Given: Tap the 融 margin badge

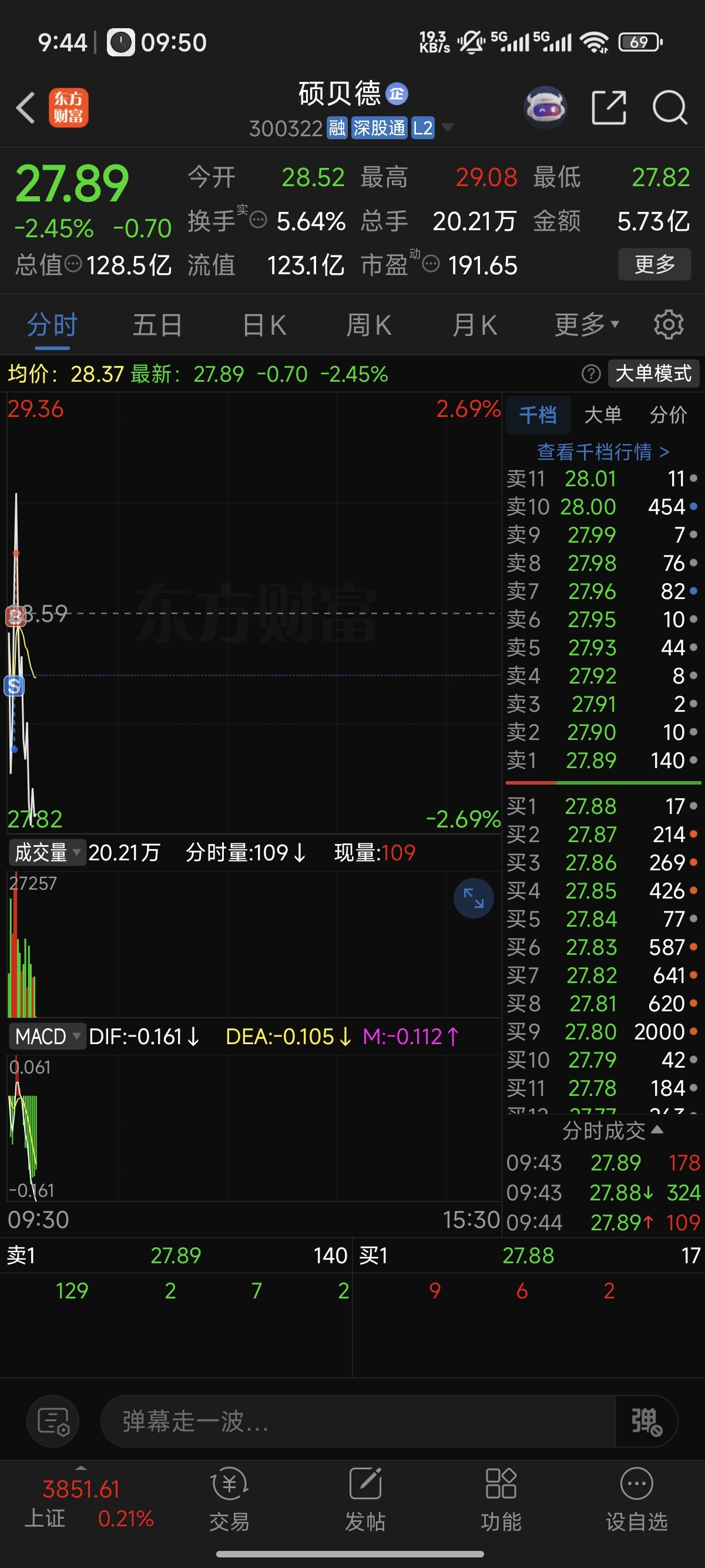Looking at the screenshot, I should click(x=337, y=128).
